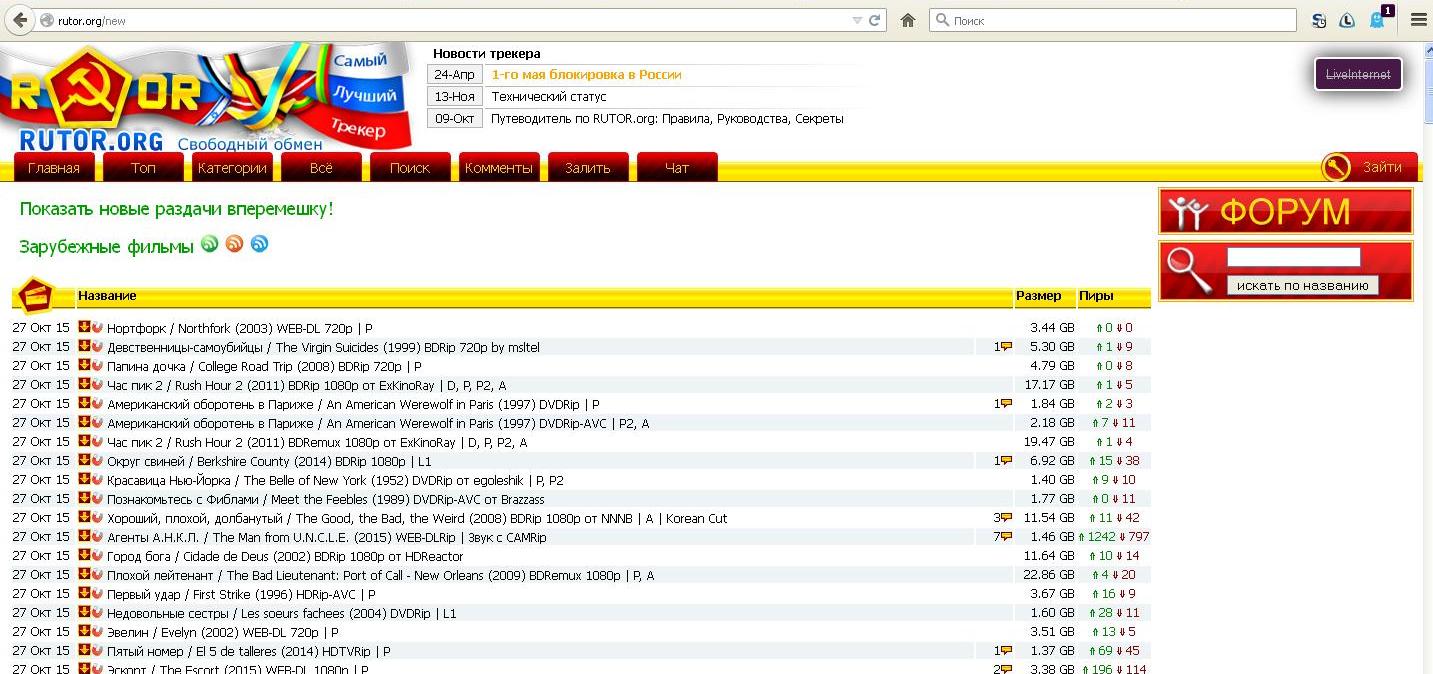Open the '1-го мая блокировка в России' news link
The width and height of the screenshot is (1433, 674).
(x=586, y=75)
